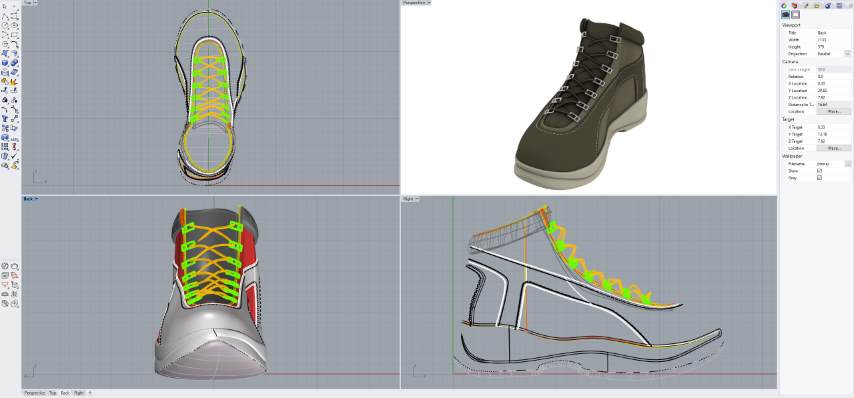Open the color wheel Properties panel tab
Image resolution: width=854 pixels, height=398 pixels.
pos(784,5)
